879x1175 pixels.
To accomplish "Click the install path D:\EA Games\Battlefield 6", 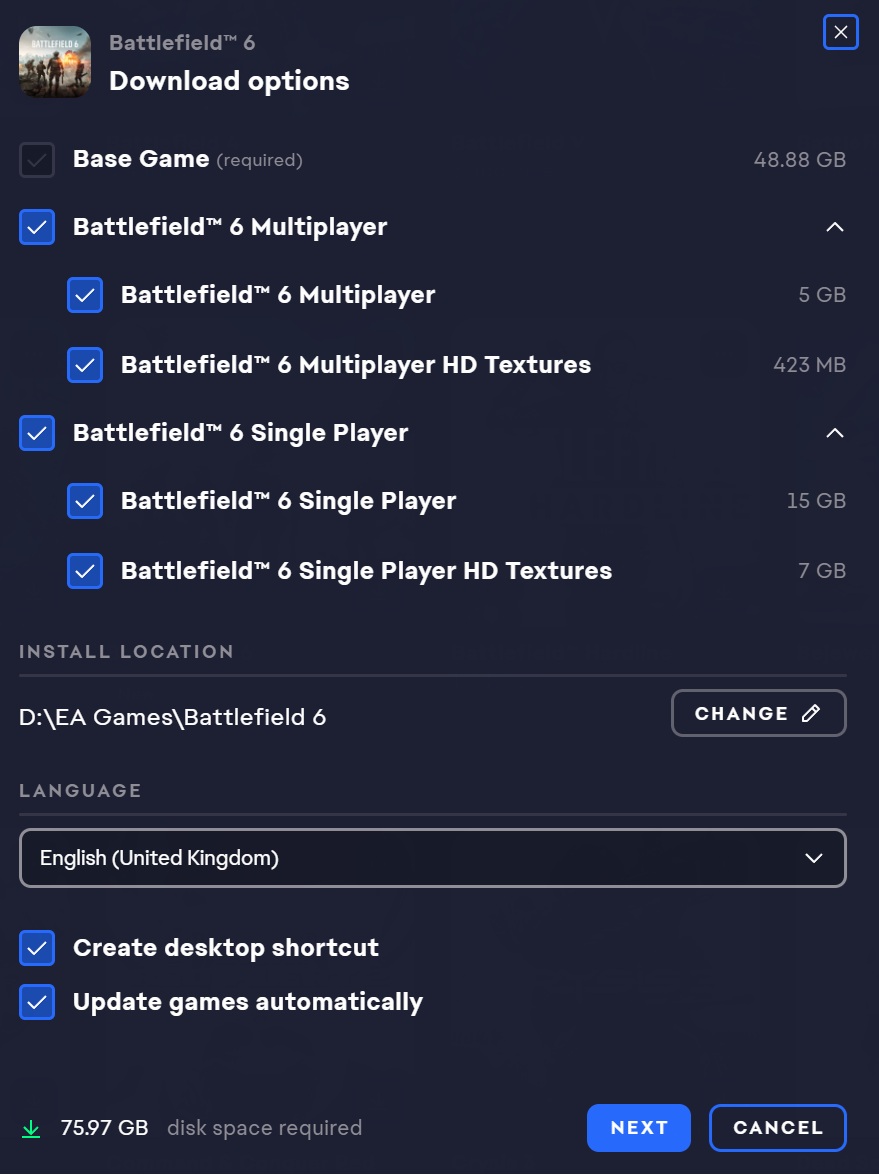I will (x=173, y=717).
